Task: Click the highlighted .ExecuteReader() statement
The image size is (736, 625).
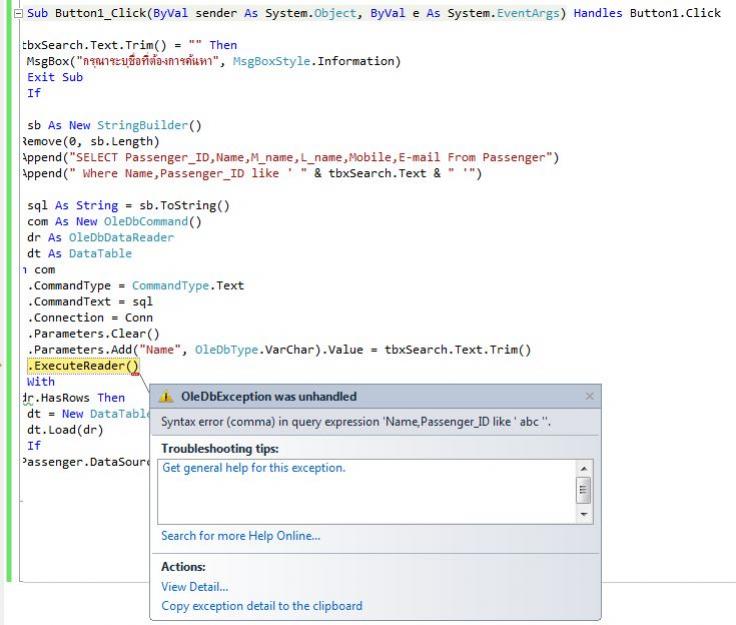Action: click(83, 366)
